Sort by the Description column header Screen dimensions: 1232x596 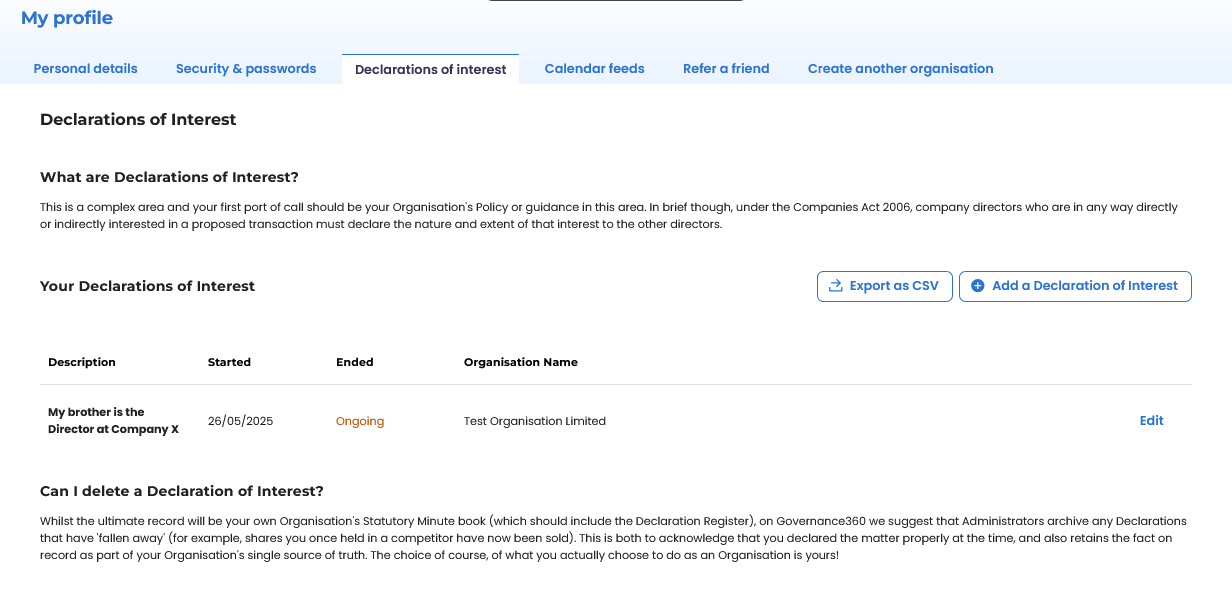pyautogui.click(x=81, y=362)
